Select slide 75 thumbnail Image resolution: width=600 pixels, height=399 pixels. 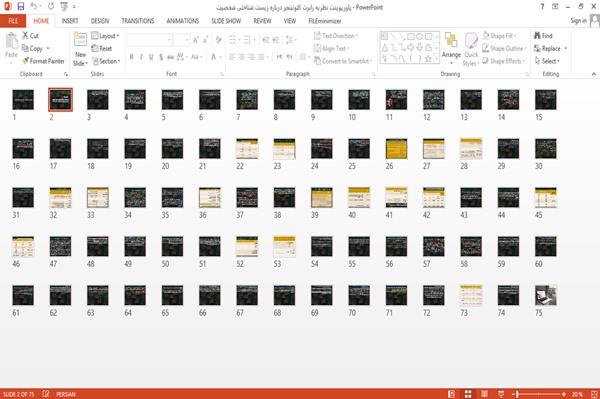[546, 295]
